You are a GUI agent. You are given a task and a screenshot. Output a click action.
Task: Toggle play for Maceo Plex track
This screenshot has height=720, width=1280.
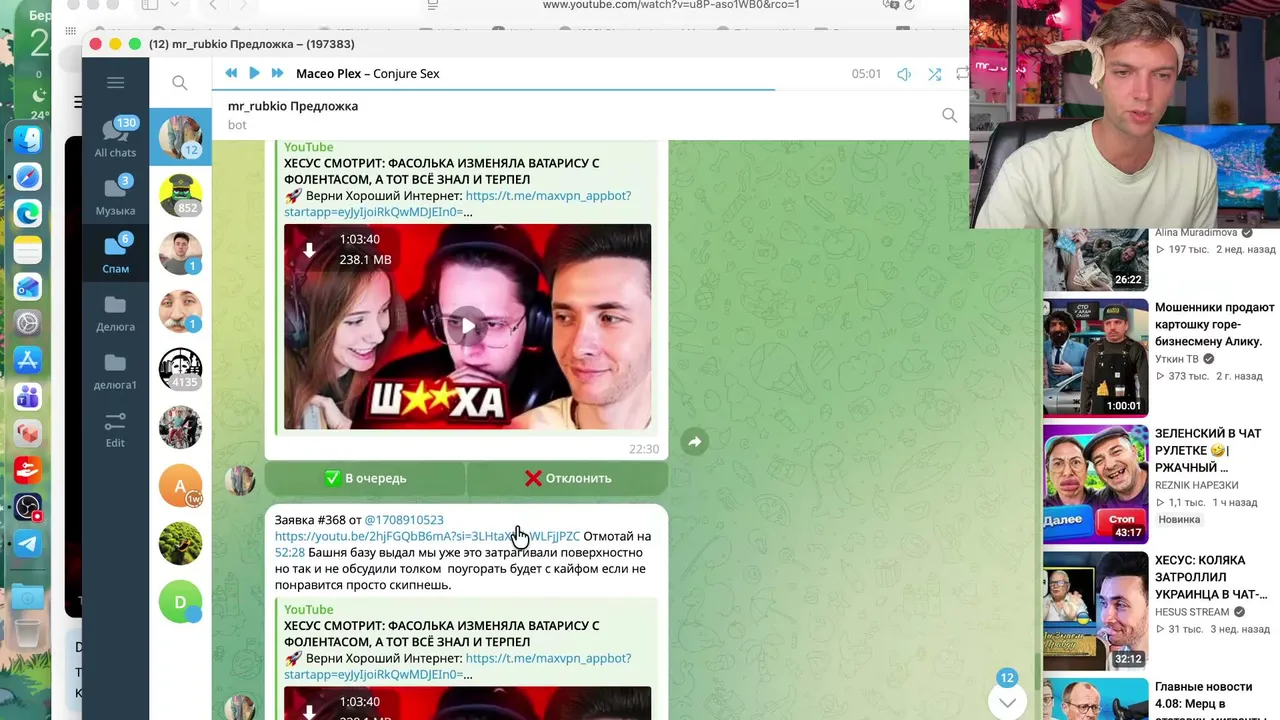(x=254, y=73)
